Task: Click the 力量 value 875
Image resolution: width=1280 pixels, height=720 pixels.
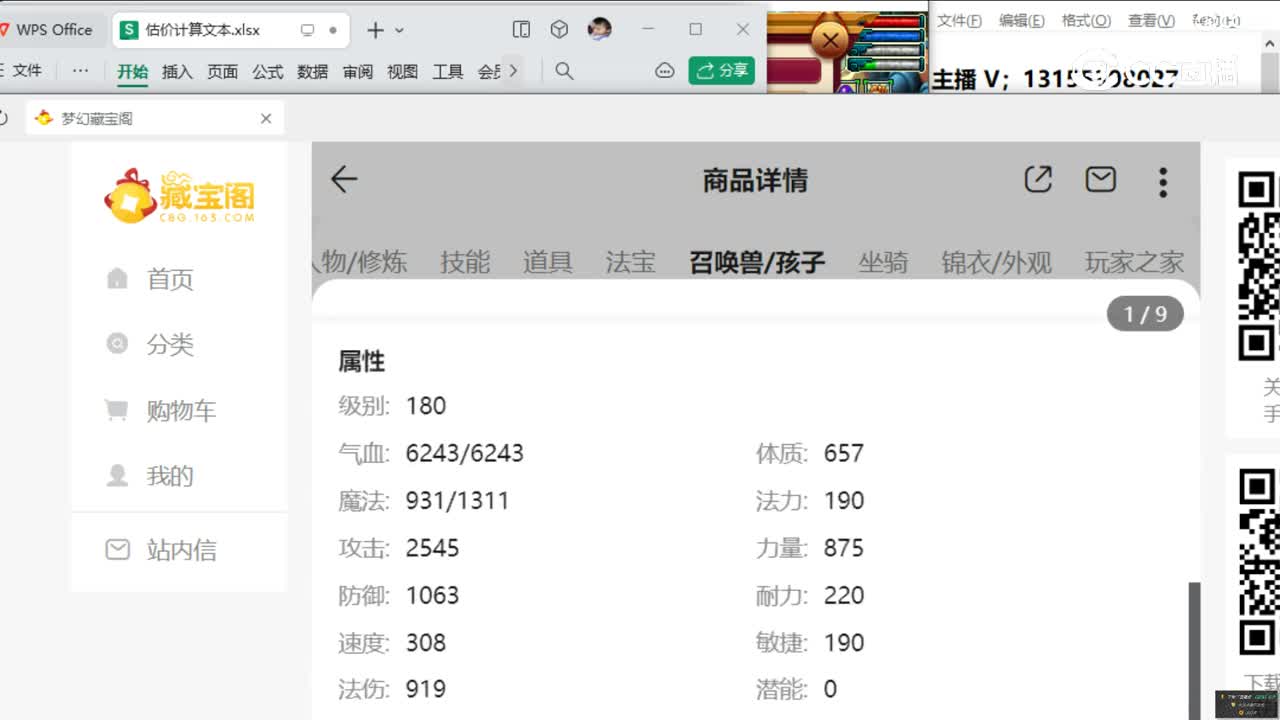Action: 844,548
